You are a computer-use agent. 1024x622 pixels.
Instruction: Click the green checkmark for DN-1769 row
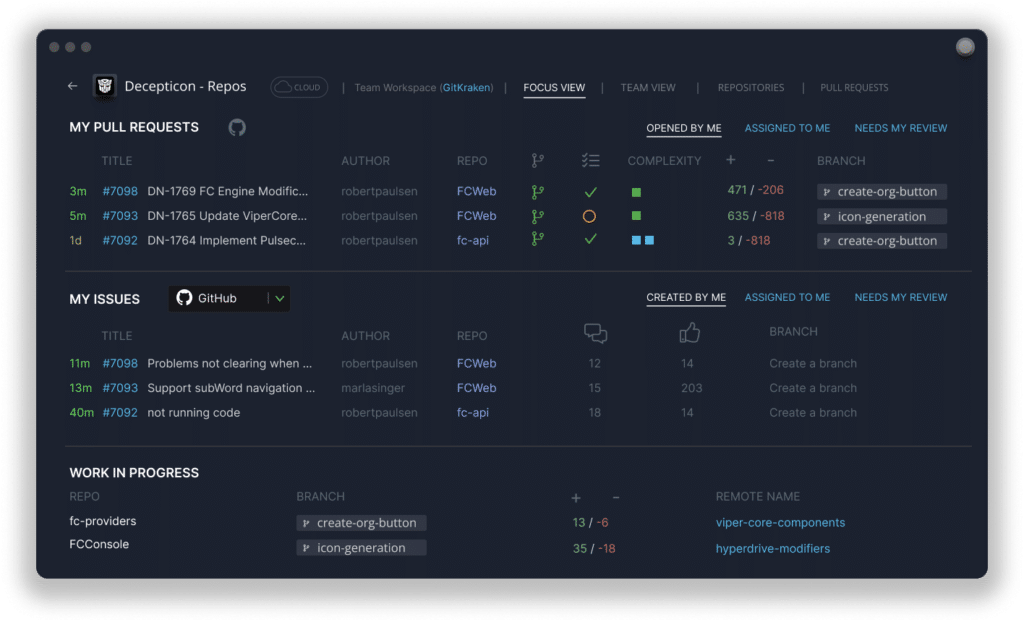(x=590, y=192)
